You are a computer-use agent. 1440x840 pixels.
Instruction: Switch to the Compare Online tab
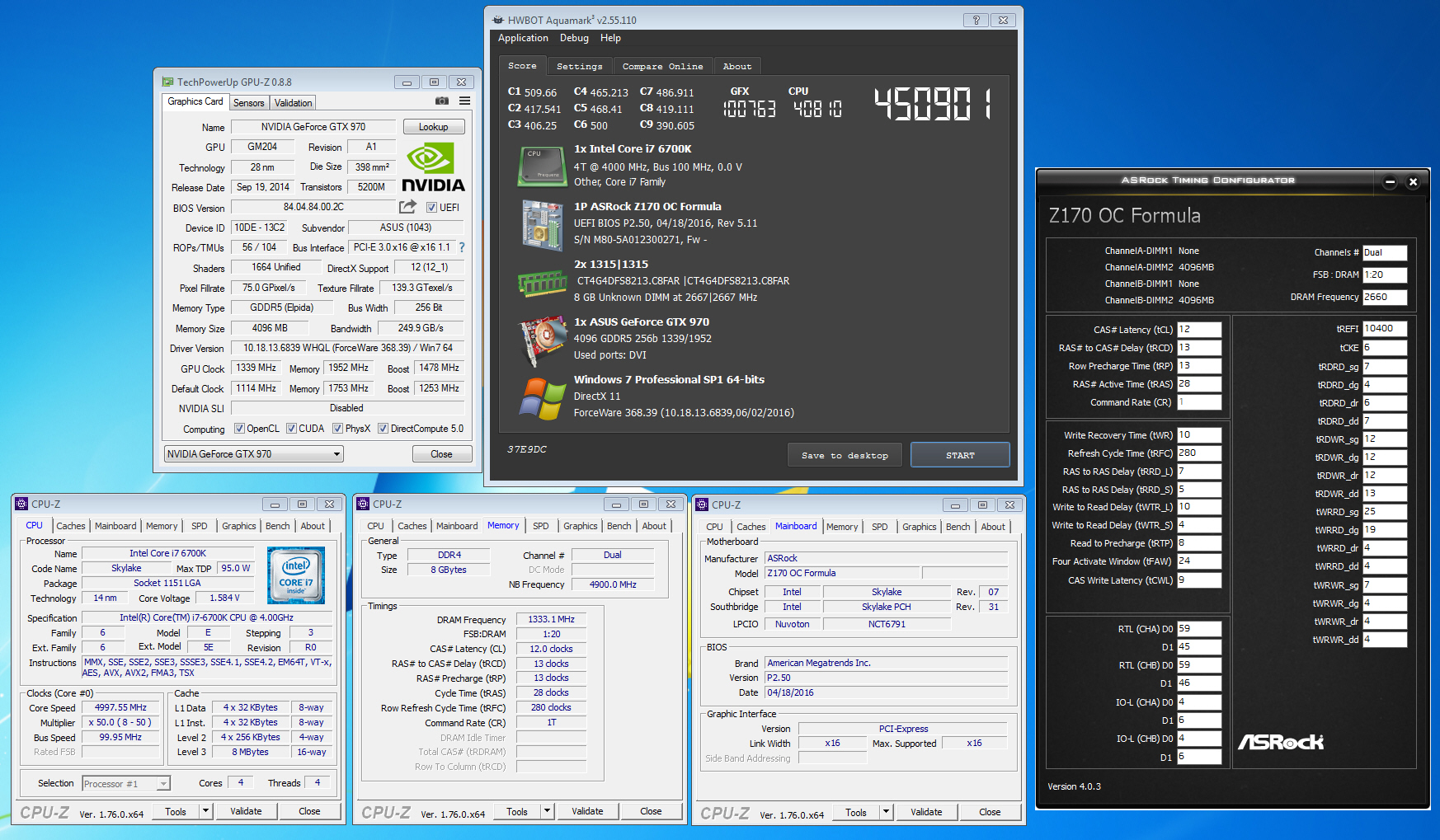coord(663,66)
